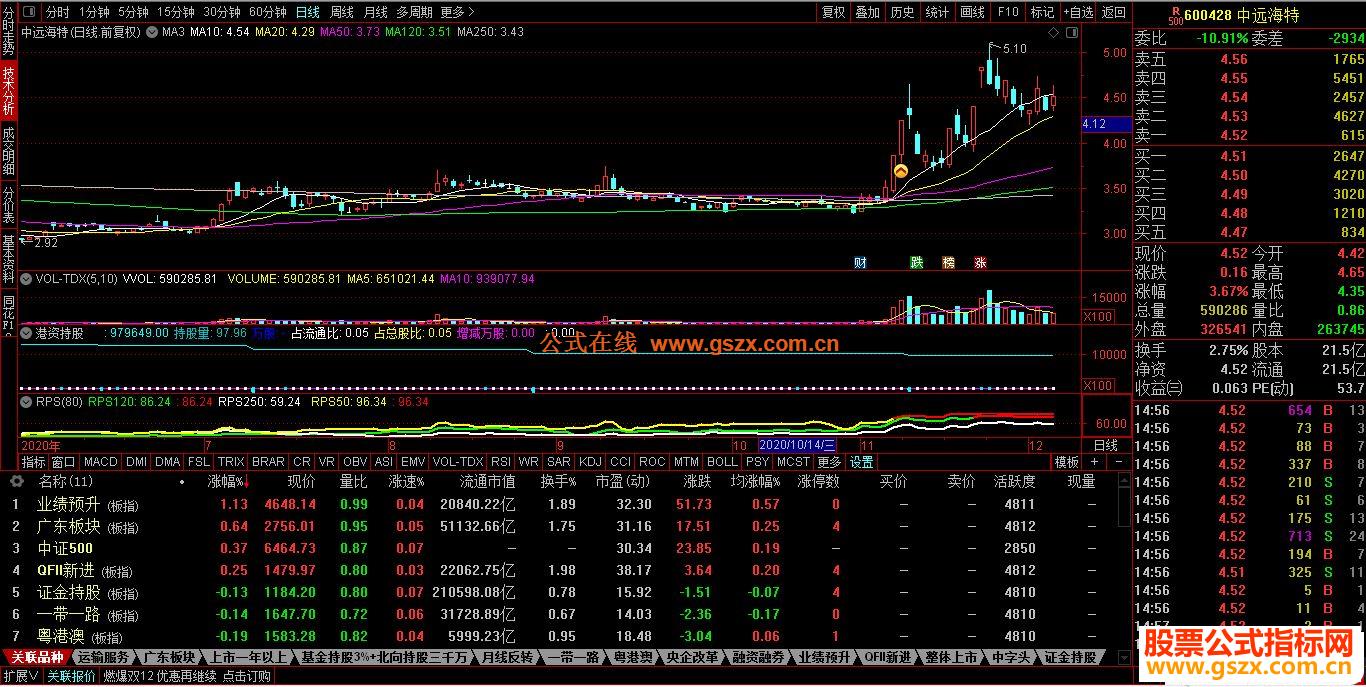1366x687 pixels.
Task: Switch to 1分钟 timeframe
Action: coord(94,12)
